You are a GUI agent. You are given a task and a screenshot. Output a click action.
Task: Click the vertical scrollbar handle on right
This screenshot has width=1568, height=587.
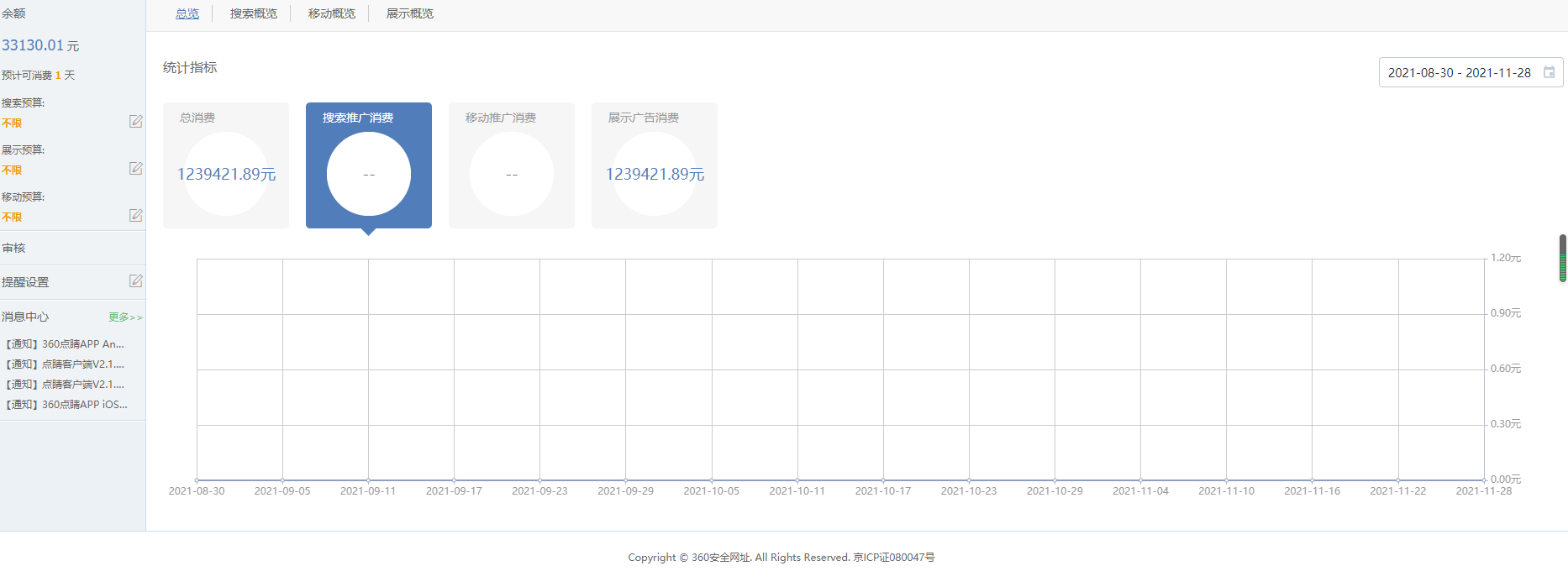point(1563,259)
